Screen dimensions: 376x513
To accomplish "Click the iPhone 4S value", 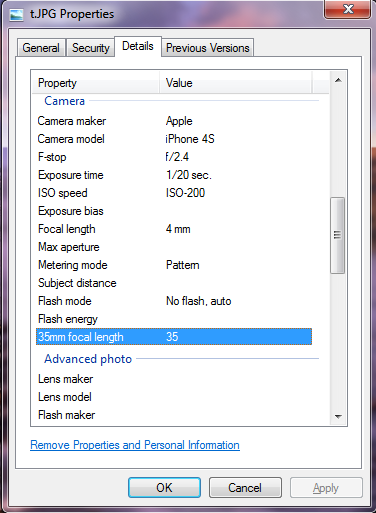I will pyautogui.click(x=190, y=139).
